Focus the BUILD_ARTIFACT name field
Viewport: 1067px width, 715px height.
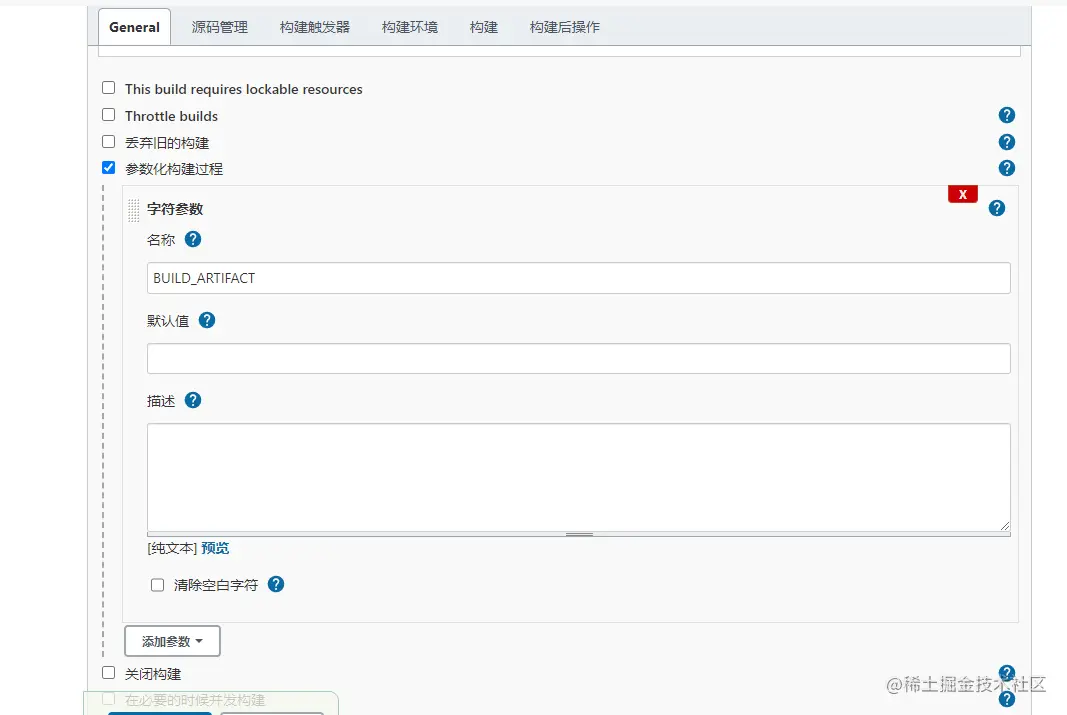point(578,278)
